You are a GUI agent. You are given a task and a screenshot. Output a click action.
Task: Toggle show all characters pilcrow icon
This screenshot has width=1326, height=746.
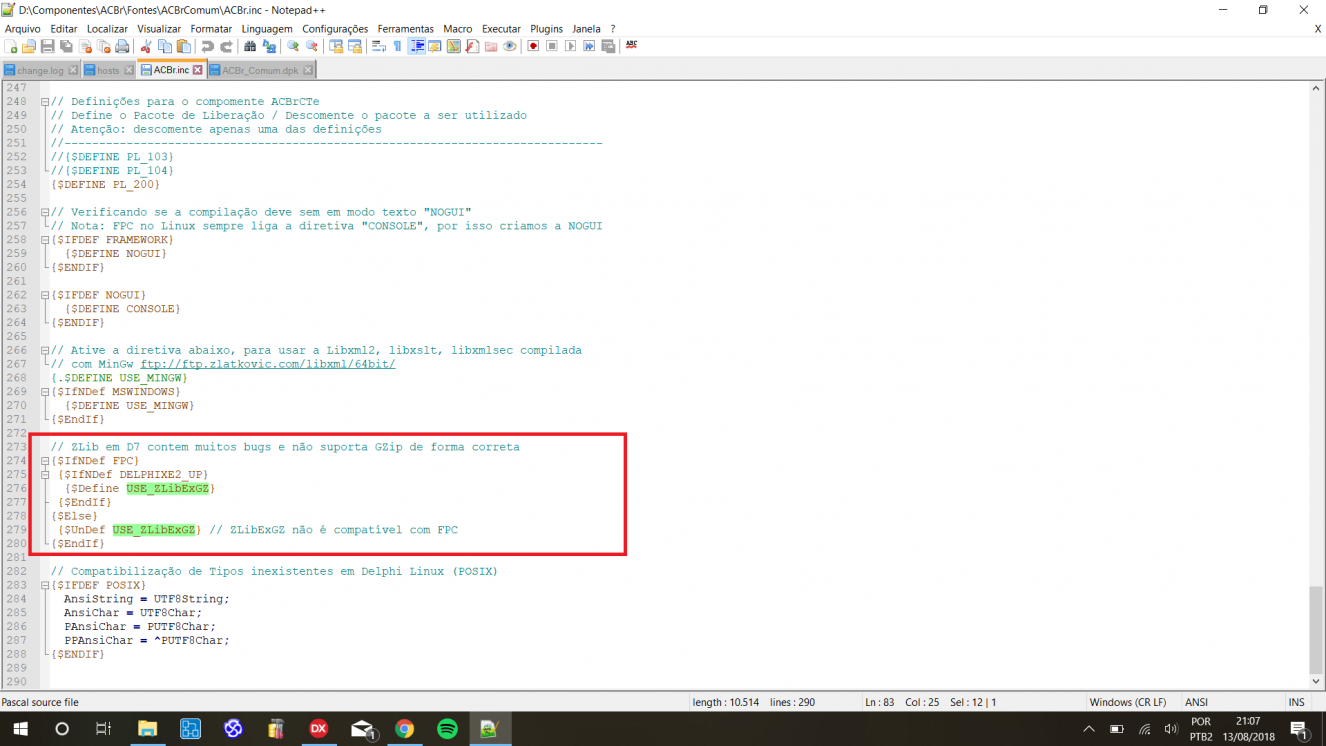(x=397, y=46)
